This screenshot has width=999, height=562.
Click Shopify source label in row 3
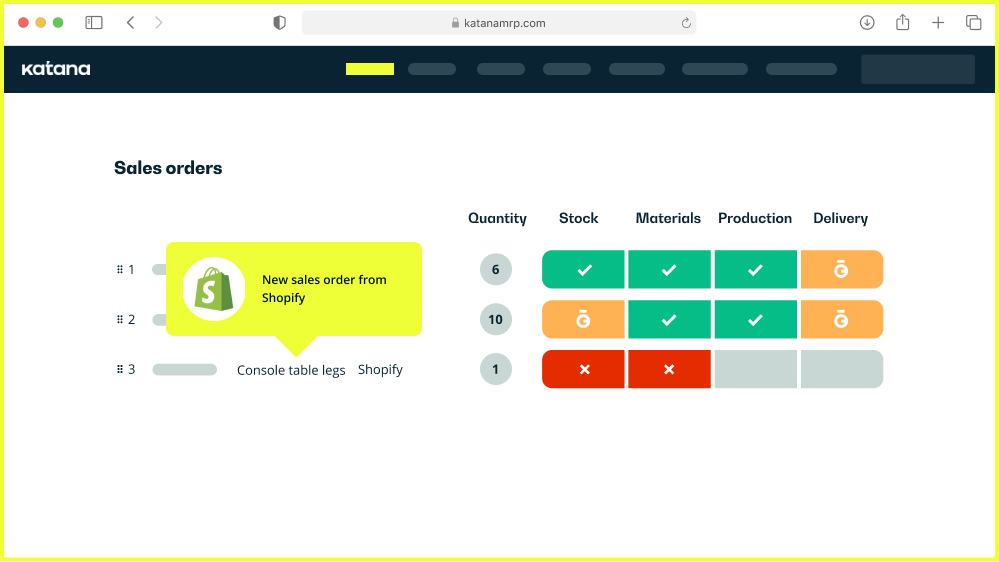380,370
